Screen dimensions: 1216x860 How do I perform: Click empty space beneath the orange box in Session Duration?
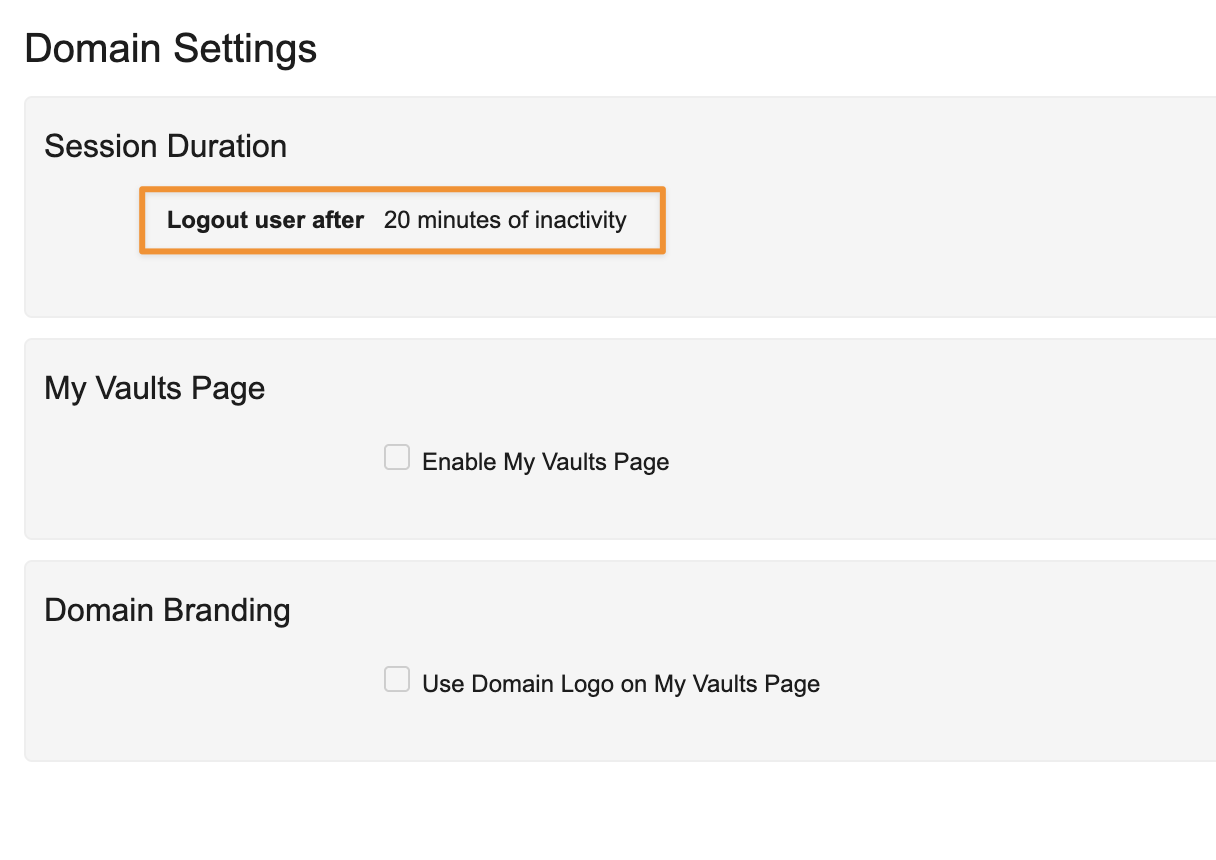[x=400, y=286]
